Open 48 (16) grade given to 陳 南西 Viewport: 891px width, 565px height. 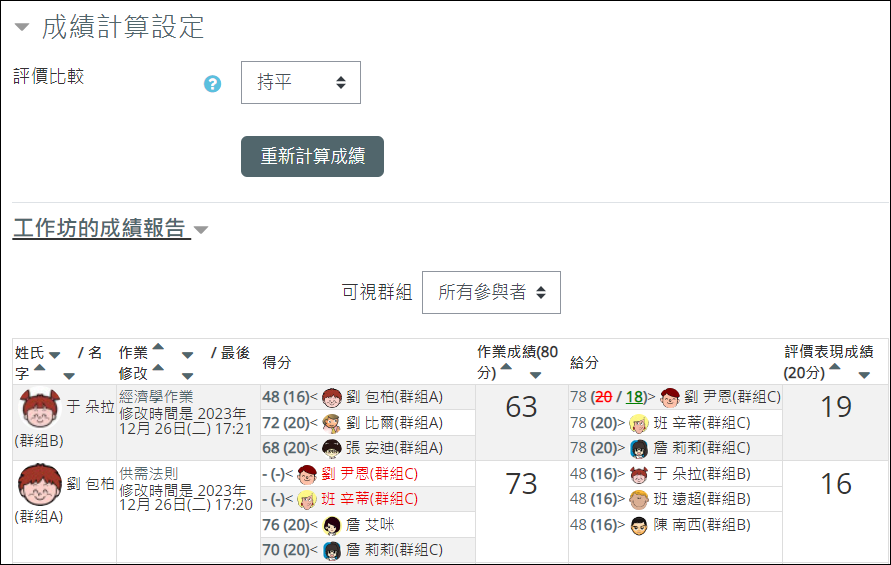click(x=594, y=525)
